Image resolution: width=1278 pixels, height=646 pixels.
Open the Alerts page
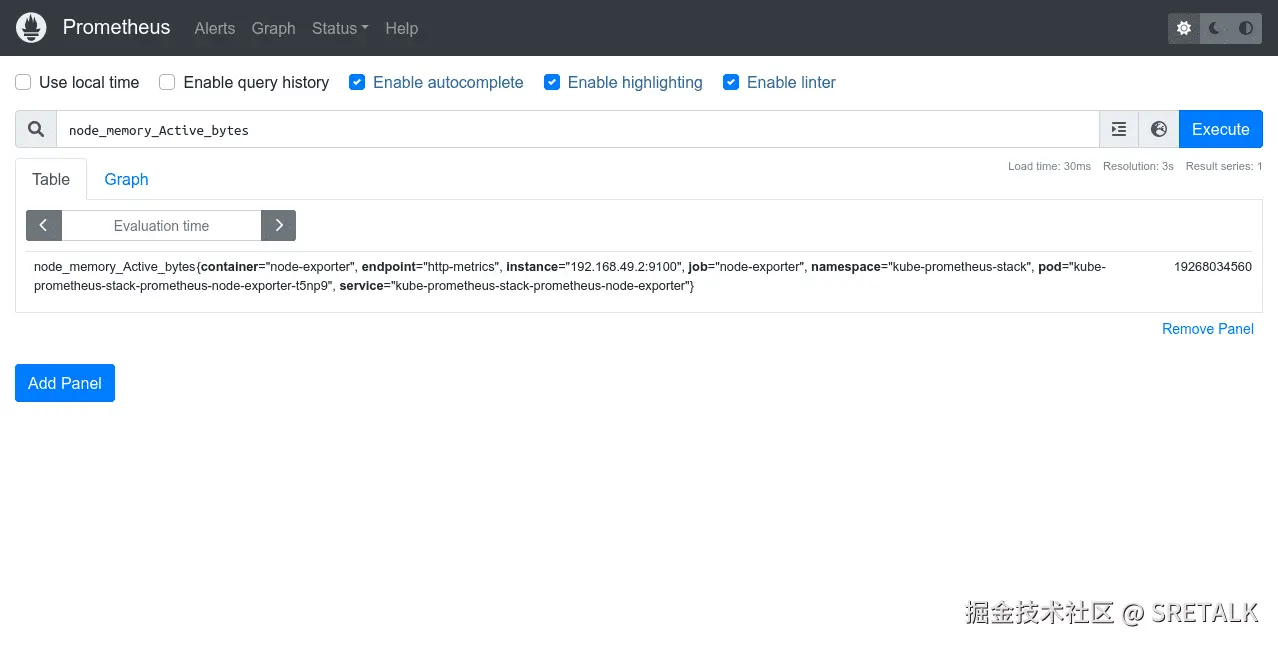point(215,28)
